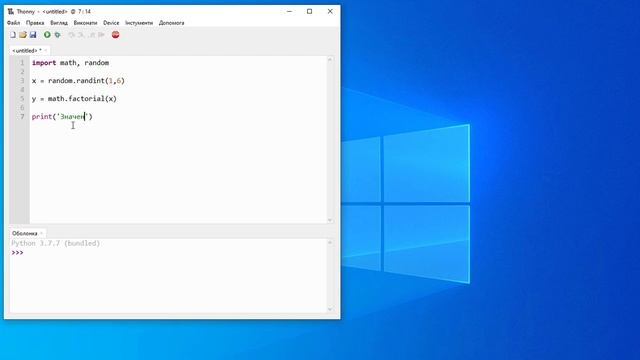Save the script with the floppy icon
This screenshot has width=640, height=360.
(33, 35)
